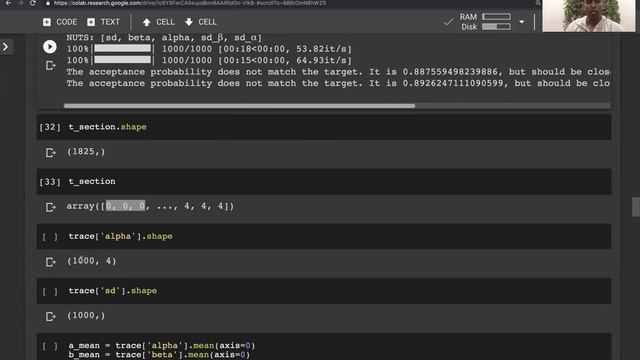This screenshot has width=640, height=360.
Task: Open the RAM and Disk runtime dropdown
Action: pos(522,22)
